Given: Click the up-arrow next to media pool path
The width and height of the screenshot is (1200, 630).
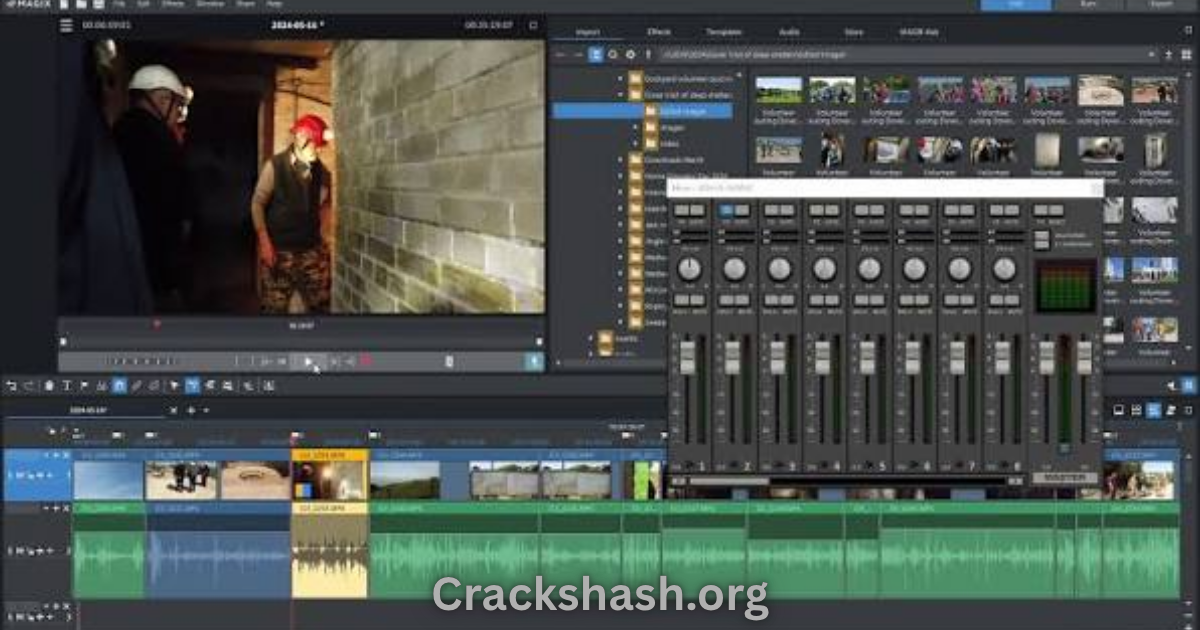Looking at the screenshot, I should point(648,55).
